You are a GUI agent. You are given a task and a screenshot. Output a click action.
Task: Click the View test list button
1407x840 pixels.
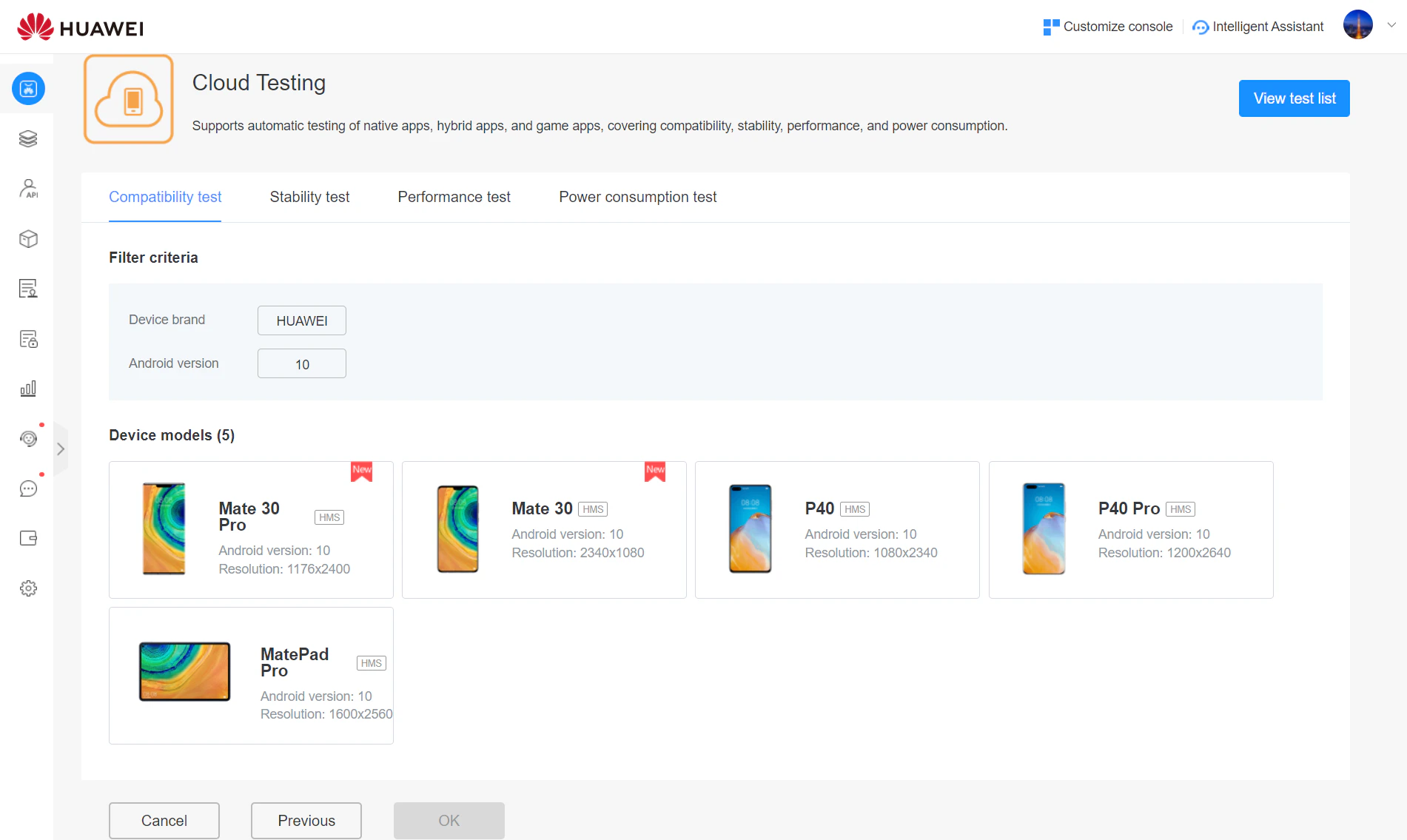tap(1294, 98)
